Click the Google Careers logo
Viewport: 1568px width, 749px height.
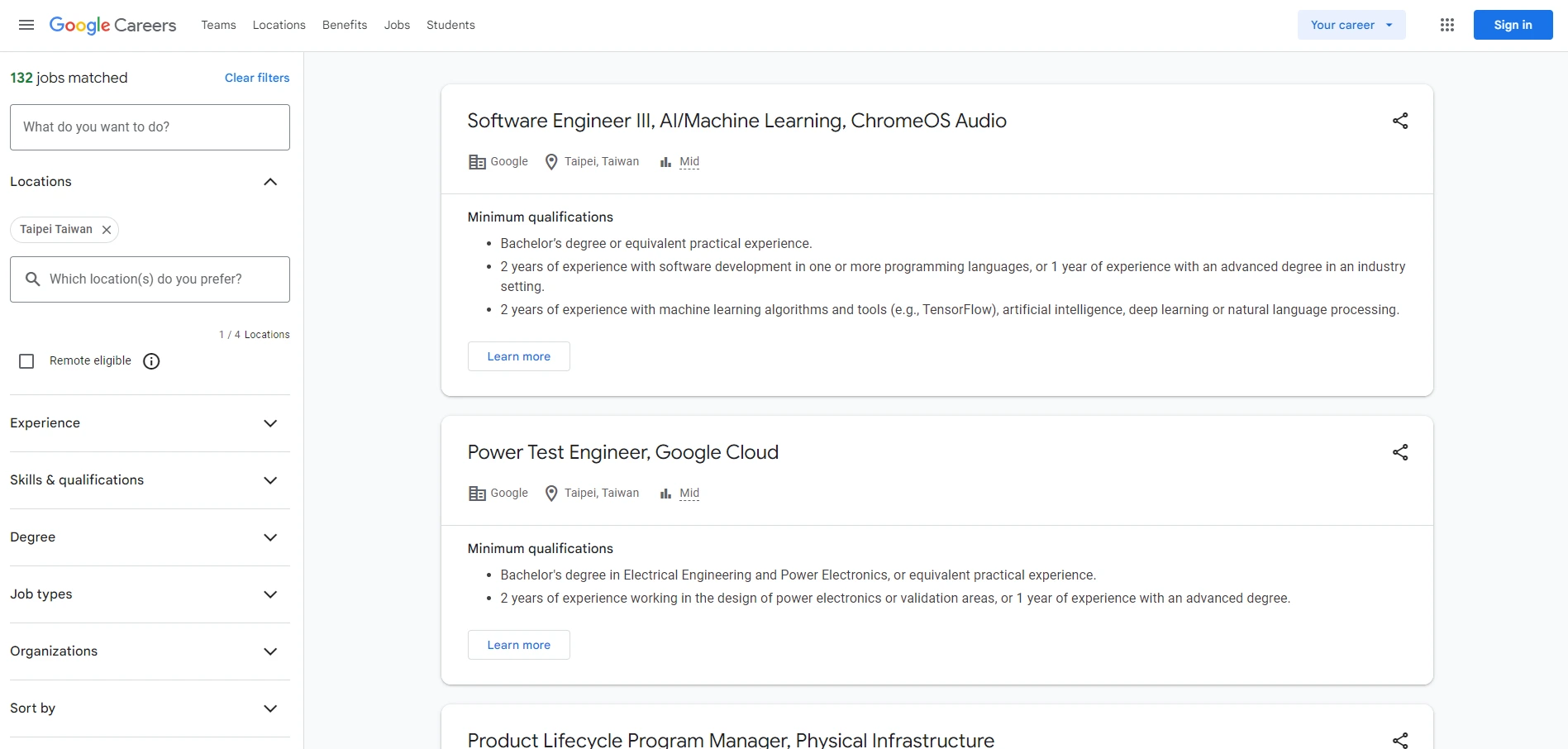(112, 25)
